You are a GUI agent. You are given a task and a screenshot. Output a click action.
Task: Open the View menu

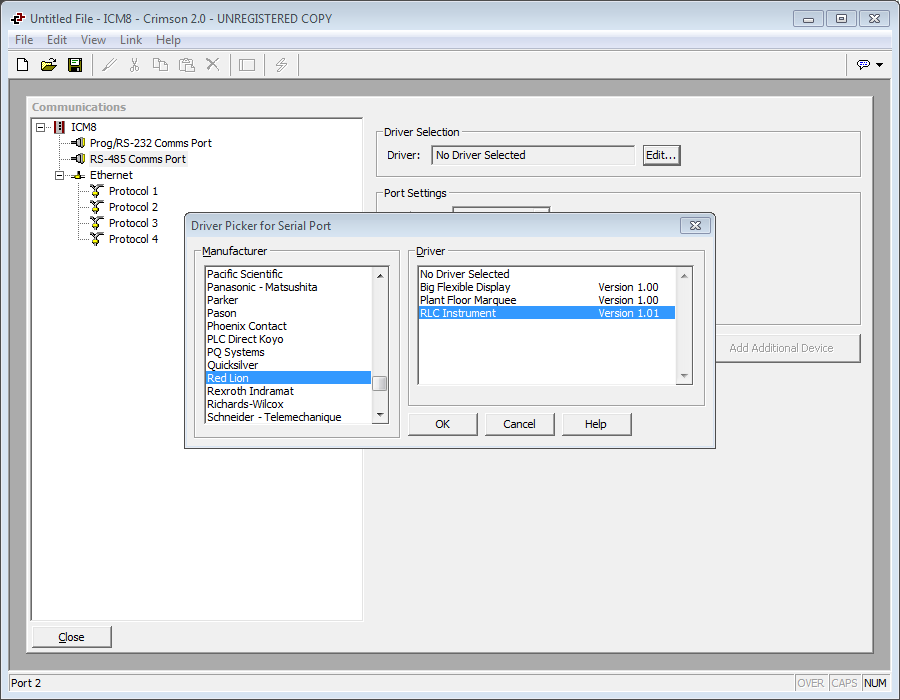tap(93, 40)
